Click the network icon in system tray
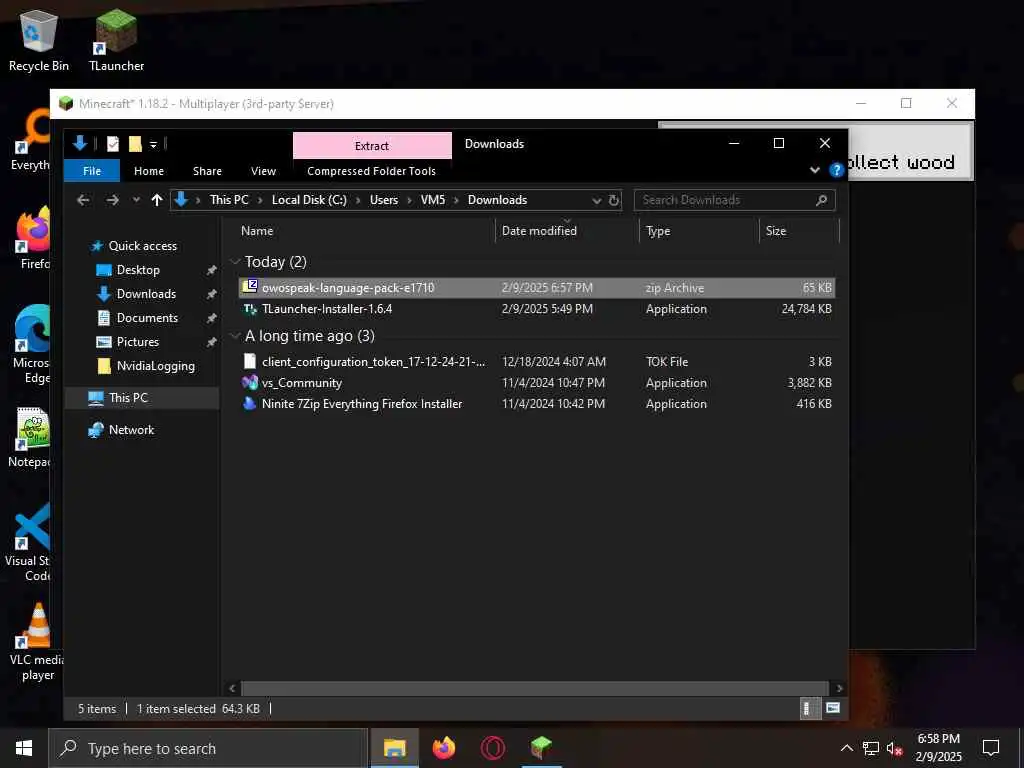 tap(871, 748)
